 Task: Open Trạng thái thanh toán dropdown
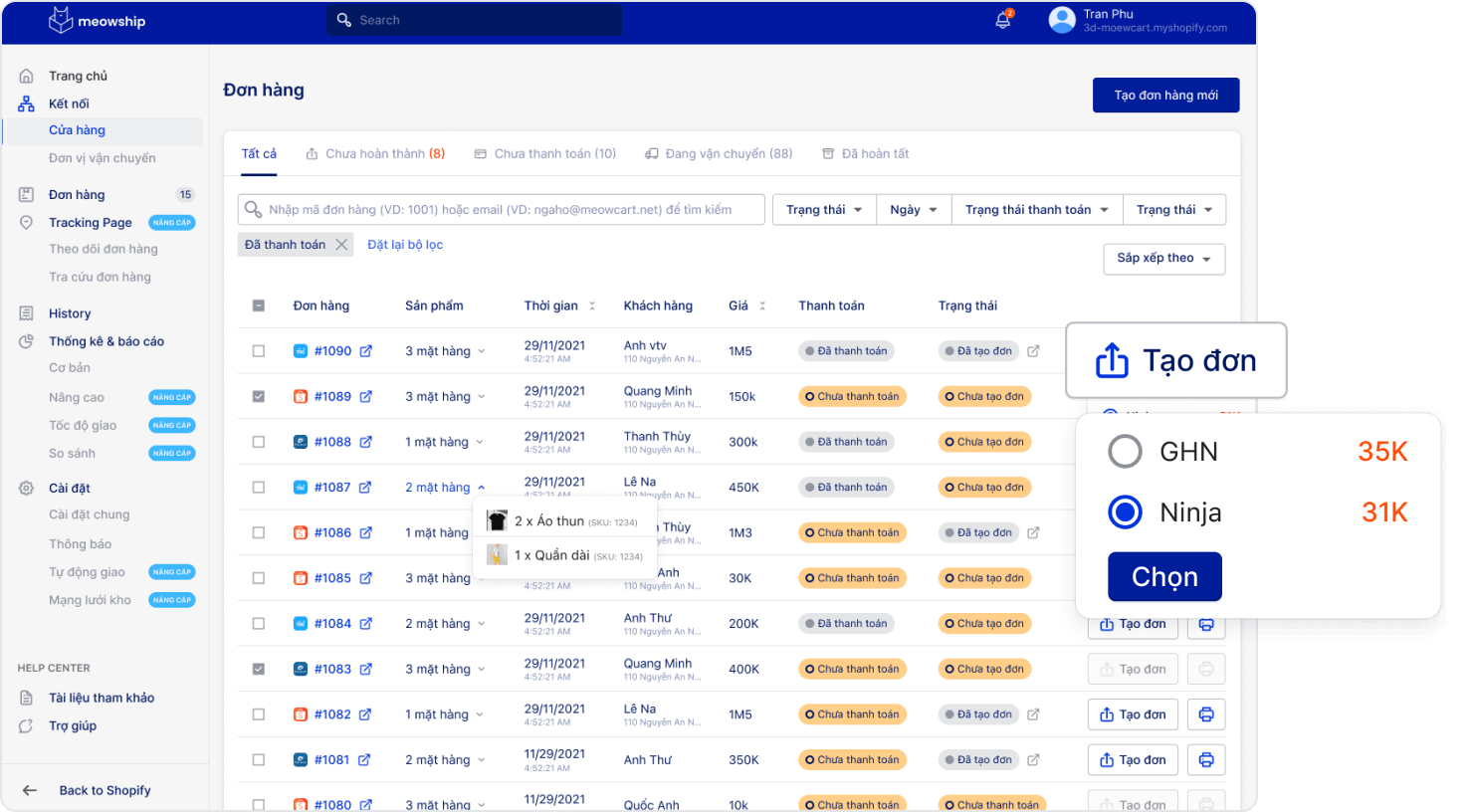1036,210
